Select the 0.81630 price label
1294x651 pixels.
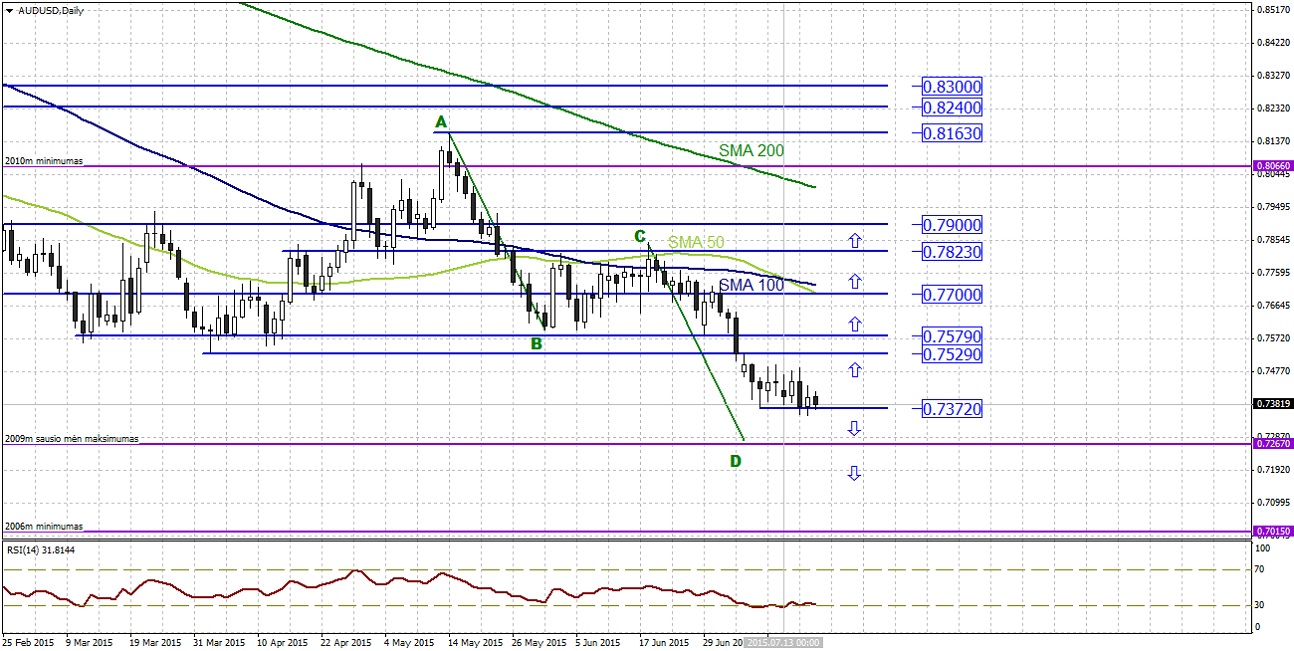[x=951, y=133]
